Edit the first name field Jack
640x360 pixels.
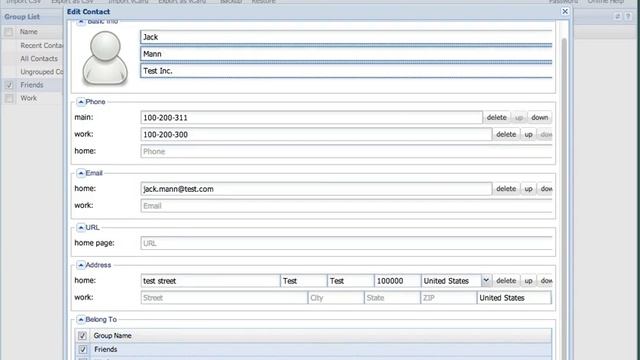click(346, 37)
